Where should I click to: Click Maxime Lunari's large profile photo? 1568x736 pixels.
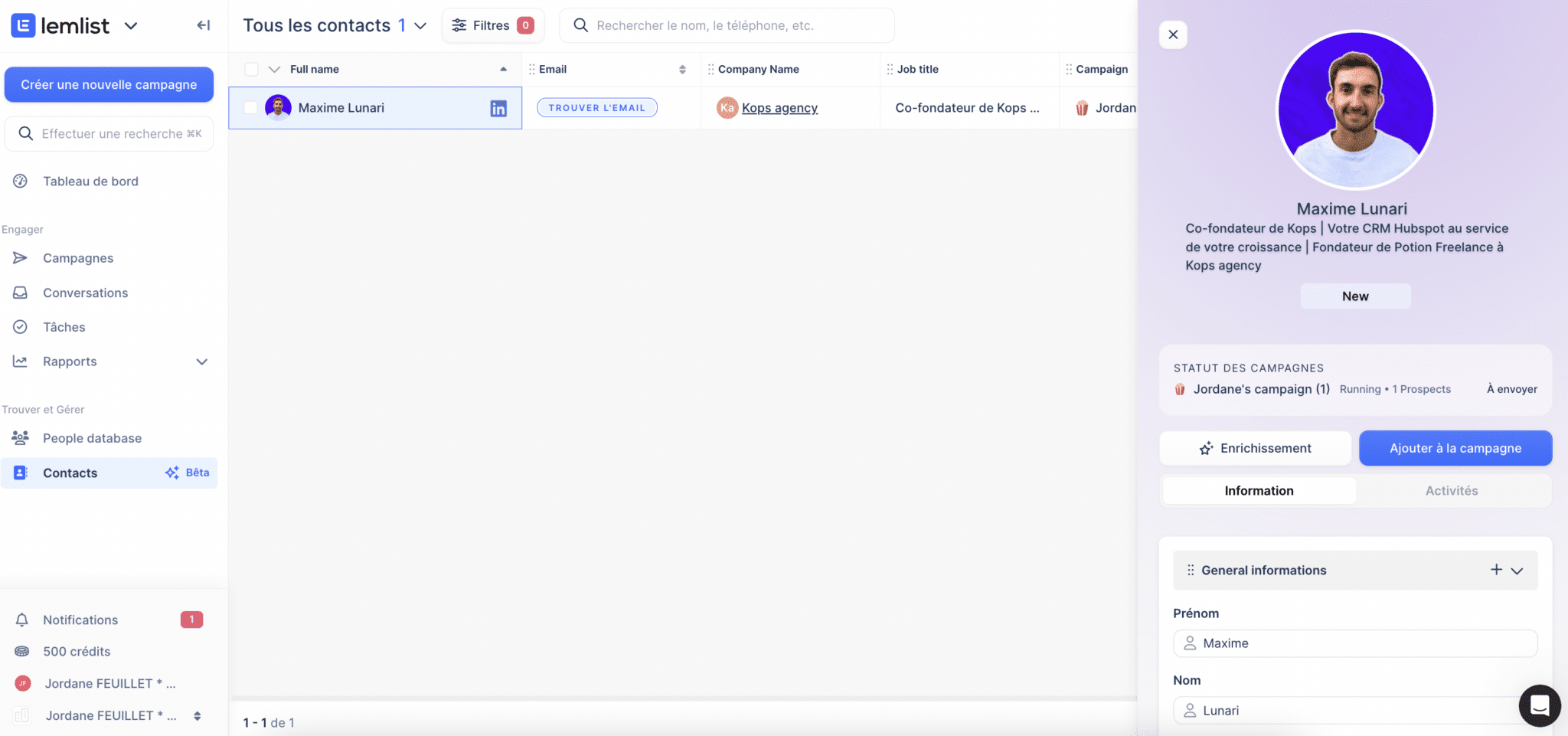pyautogui.click(x=1355, y=110)
